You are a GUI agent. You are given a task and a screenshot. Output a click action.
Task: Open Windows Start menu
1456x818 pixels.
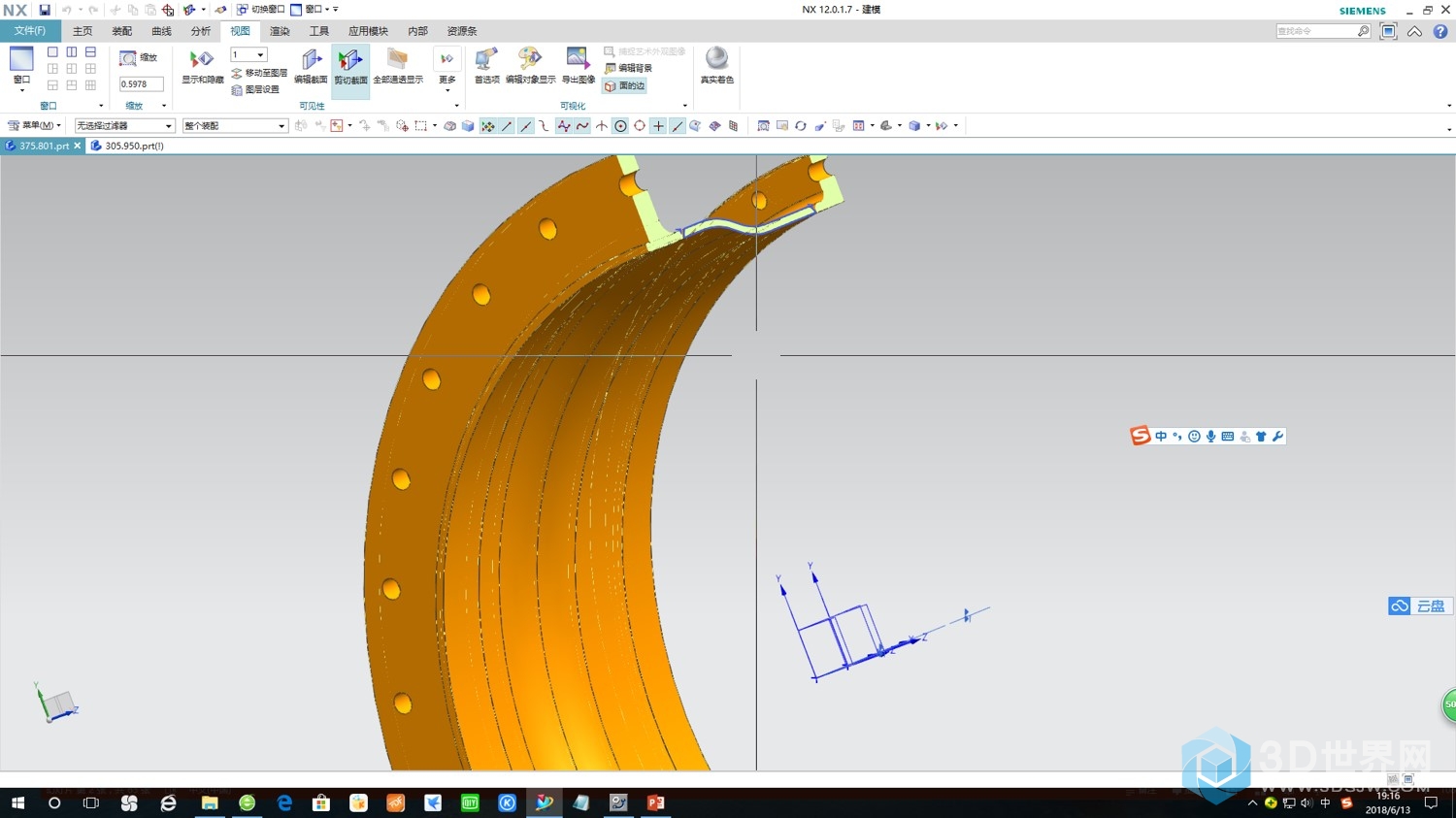coord(17,803)
